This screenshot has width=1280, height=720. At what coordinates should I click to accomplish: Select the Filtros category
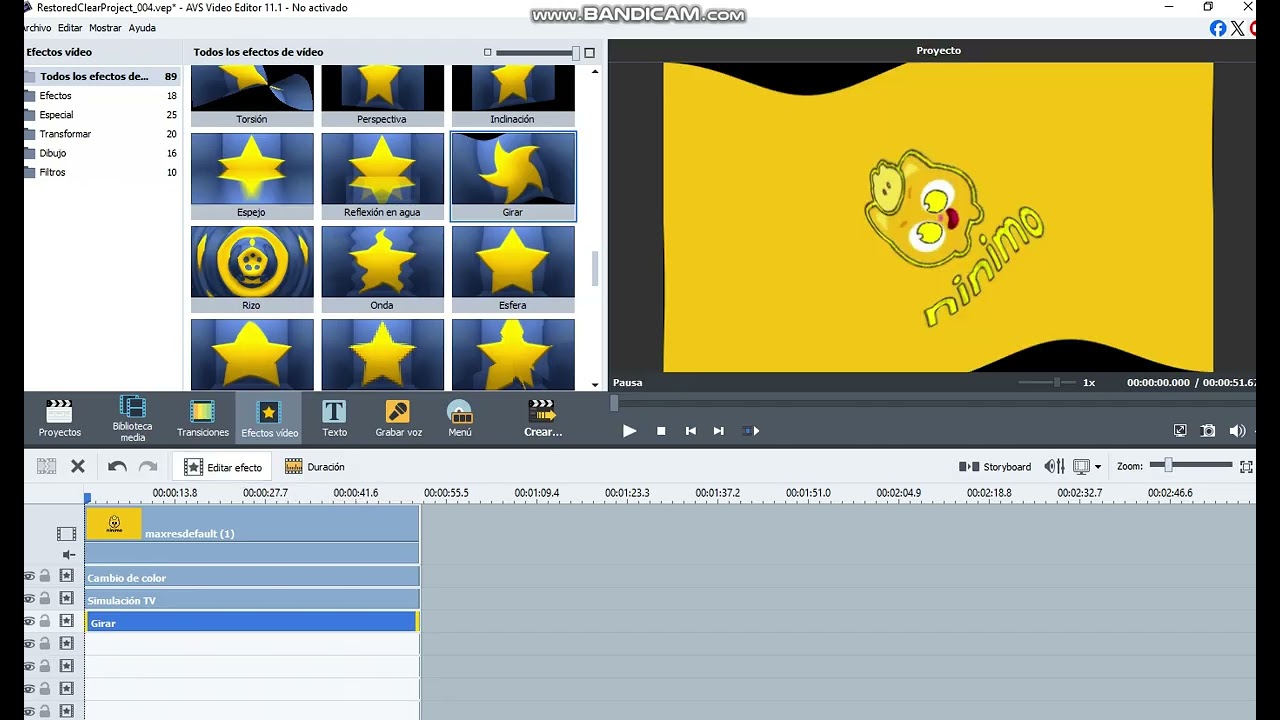pyautogui.click(x=102, y=172)
